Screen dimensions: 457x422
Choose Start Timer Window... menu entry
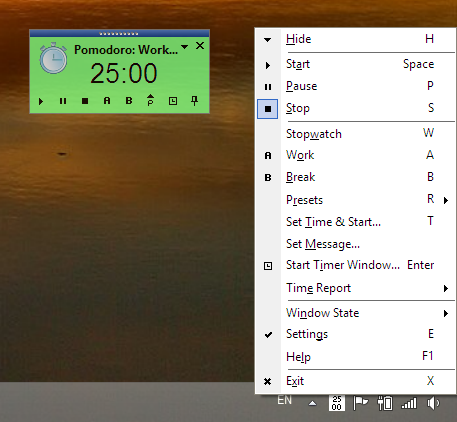[356, 265]
